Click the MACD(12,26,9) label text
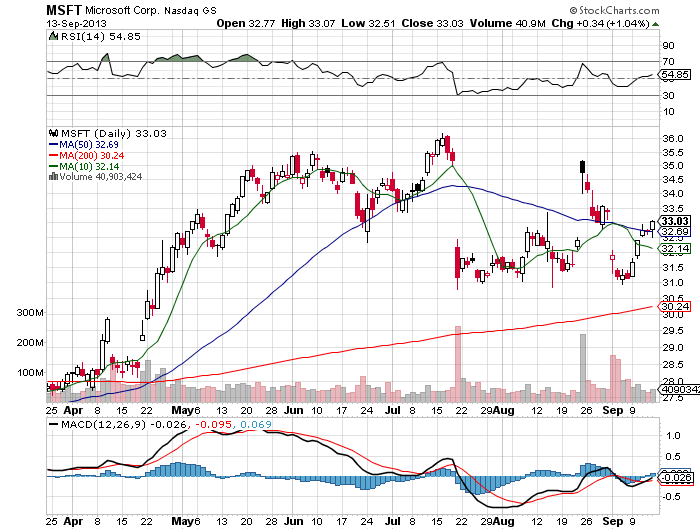 (104, 424)
